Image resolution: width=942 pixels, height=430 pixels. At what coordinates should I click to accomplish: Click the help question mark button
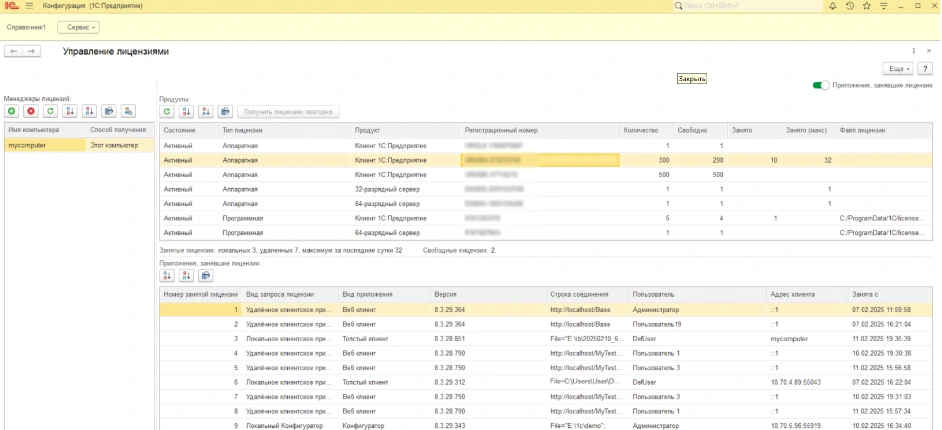(925, 68)
